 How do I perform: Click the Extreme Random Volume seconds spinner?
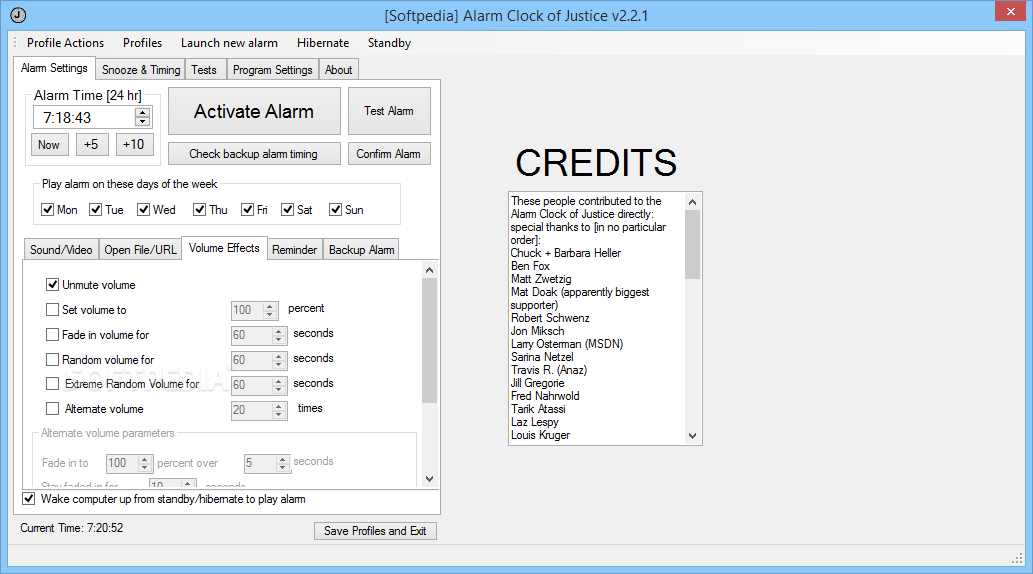click(x=259, y=385)
